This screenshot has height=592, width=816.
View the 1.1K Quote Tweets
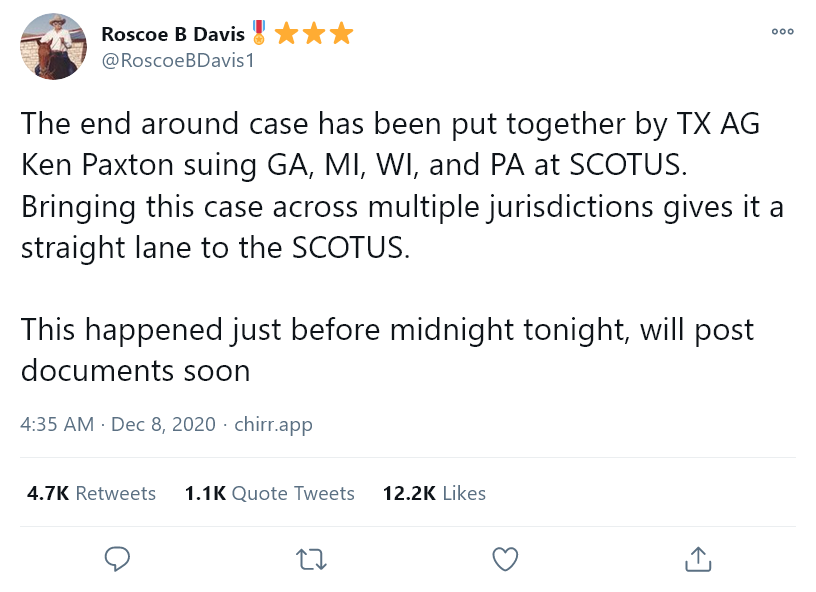tap(270, 493)
